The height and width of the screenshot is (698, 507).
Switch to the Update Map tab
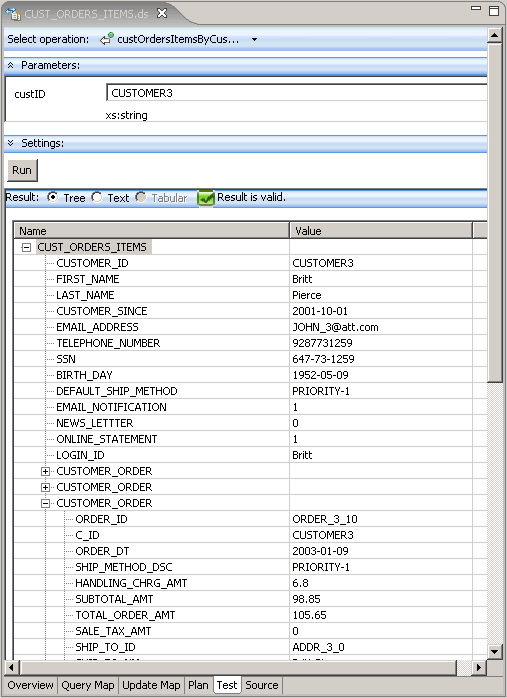[151, 685]
